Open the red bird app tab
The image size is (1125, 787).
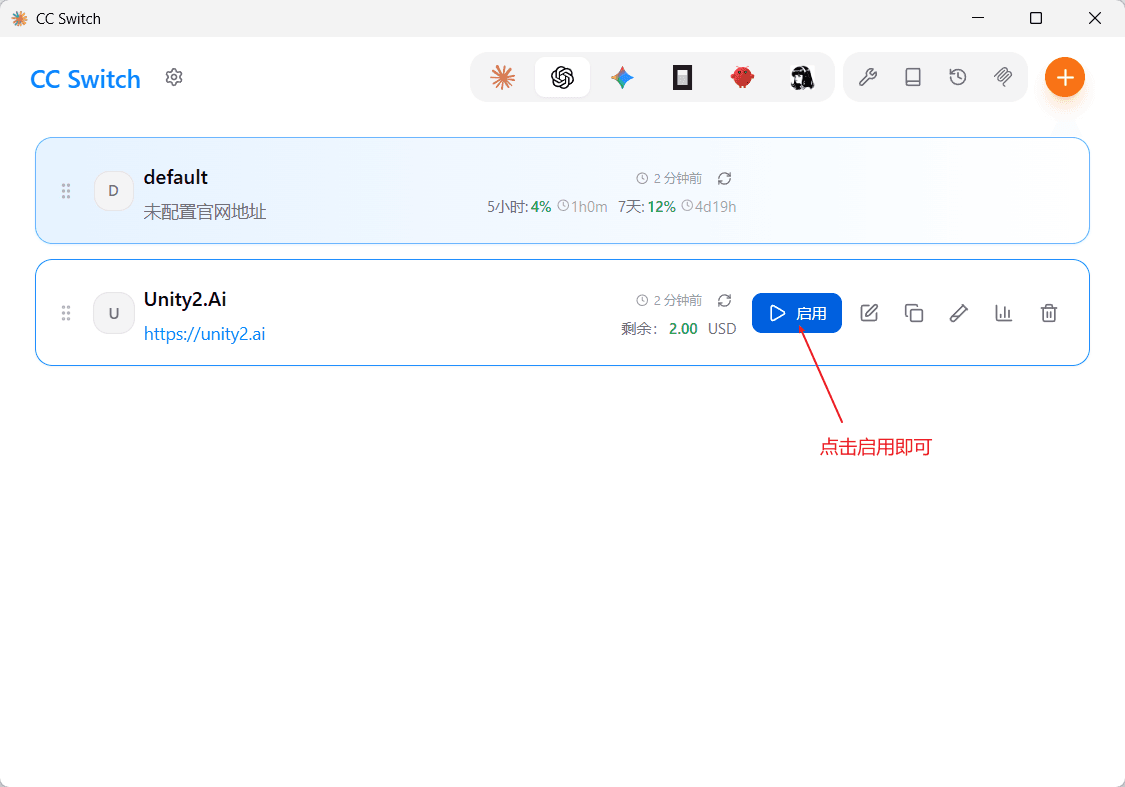pos(742,77)
